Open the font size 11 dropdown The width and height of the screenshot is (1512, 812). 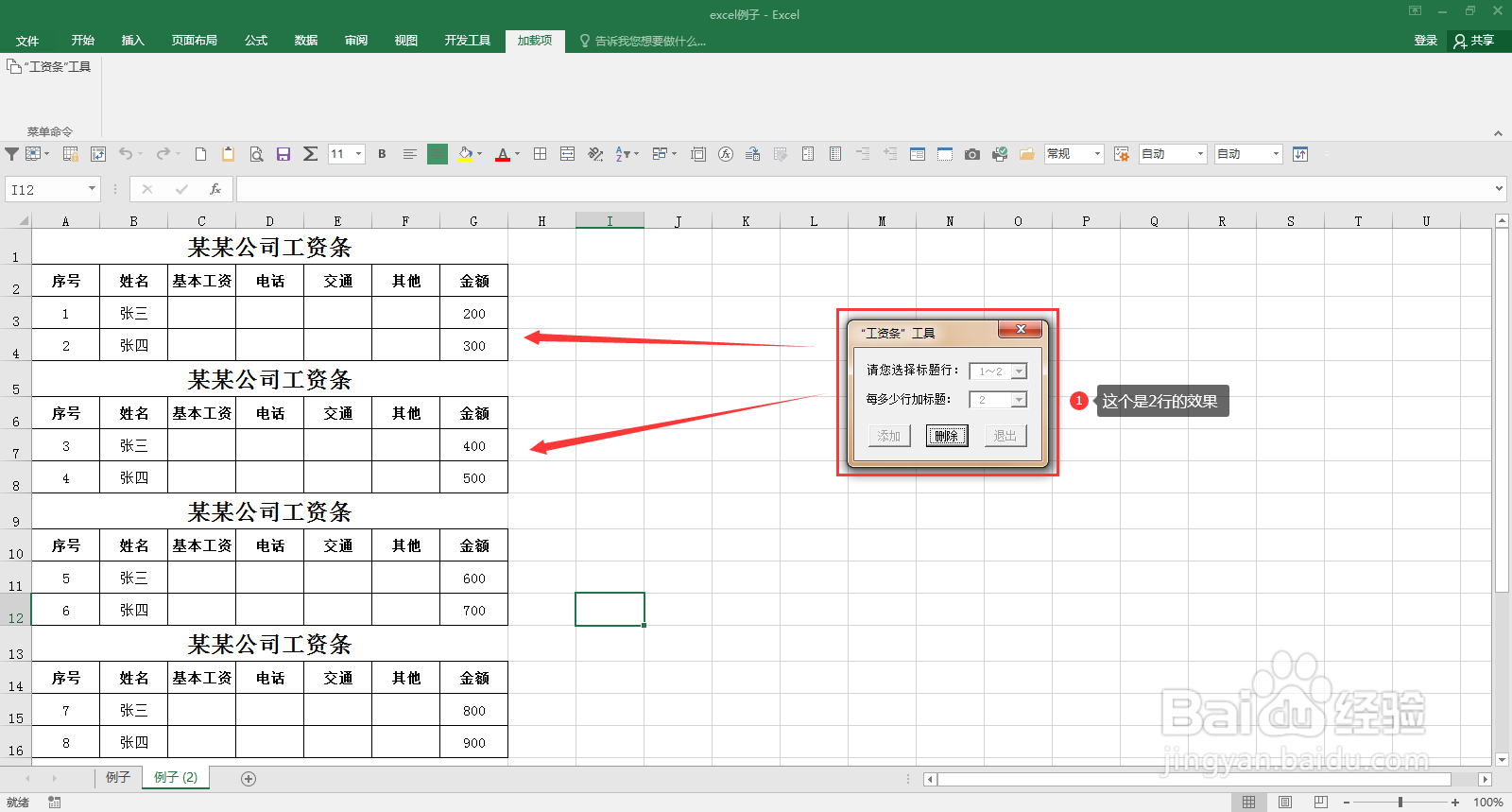pyautogui.click(x=358, y=154)
